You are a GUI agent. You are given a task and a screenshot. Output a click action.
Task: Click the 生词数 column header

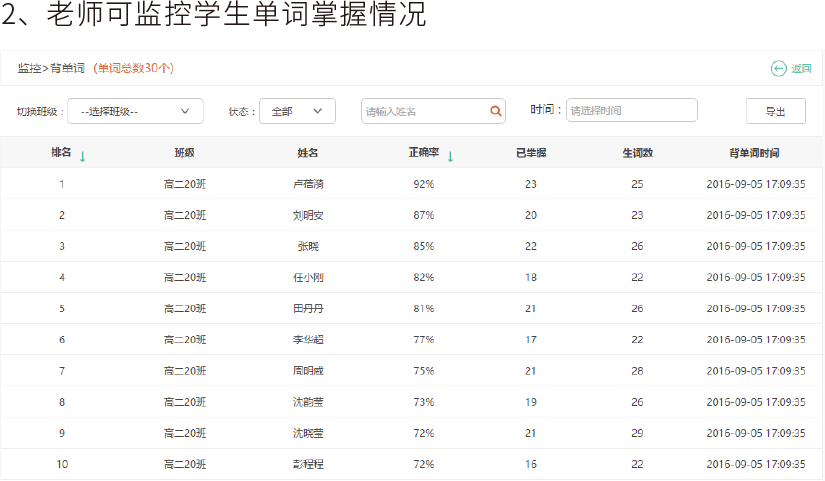click(637, 153)
